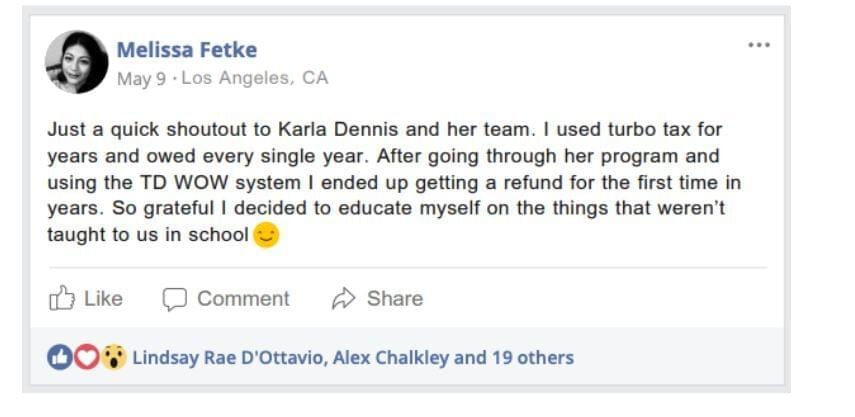Screen dimensions: 855x417
Task: Open the three-dot post options menu
Action: (759, 45)
